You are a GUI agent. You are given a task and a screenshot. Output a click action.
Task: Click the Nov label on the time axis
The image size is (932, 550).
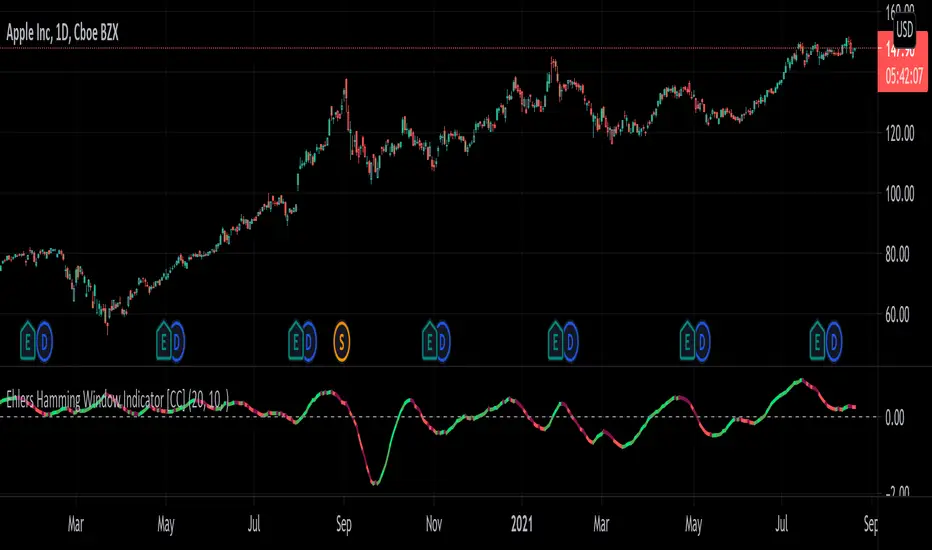434,524
